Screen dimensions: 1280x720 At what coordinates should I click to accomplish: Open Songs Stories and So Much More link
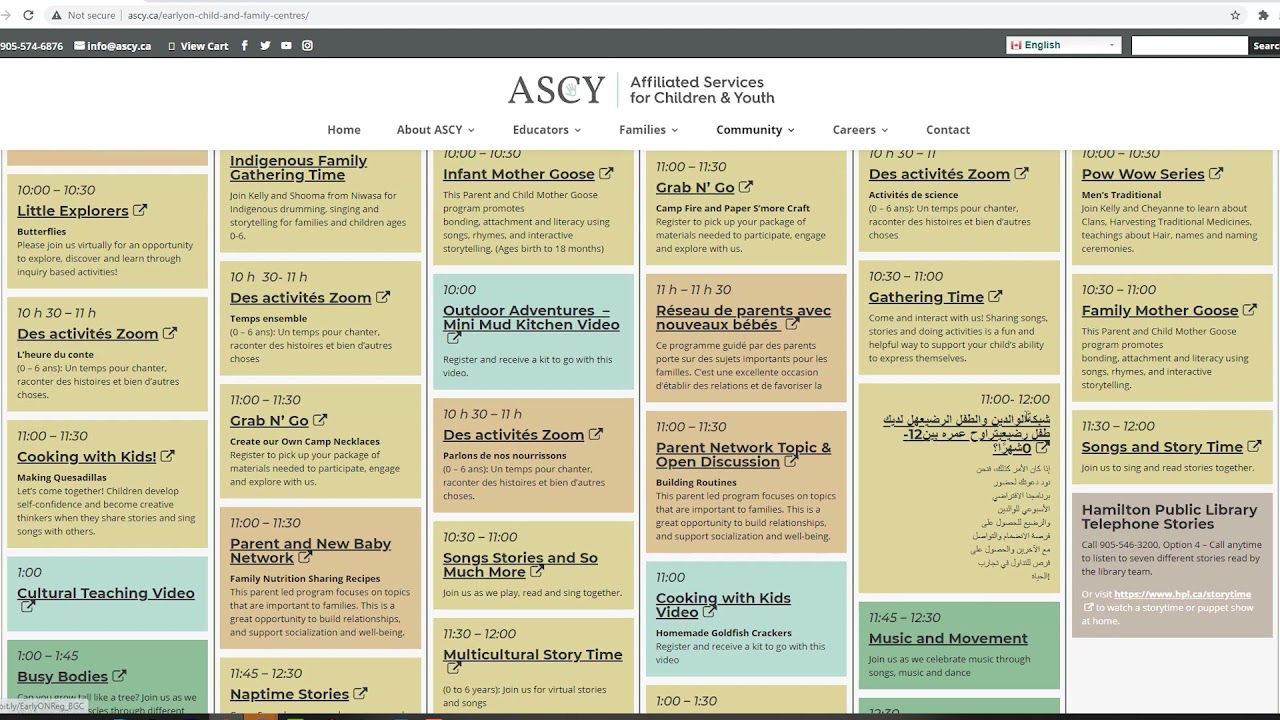pyautogui.click(x=520, y=565)
